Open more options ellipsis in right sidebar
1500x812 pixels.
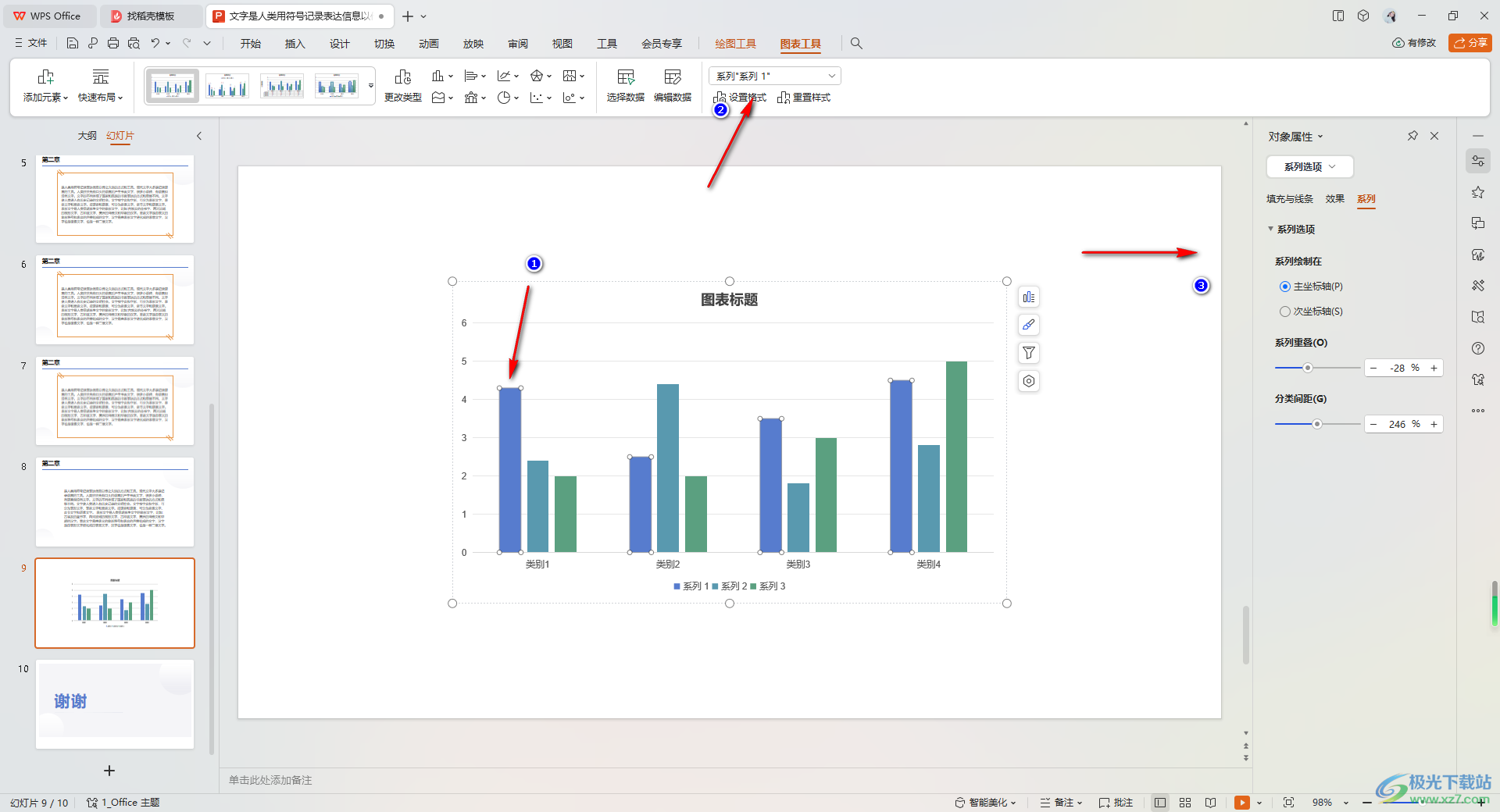coord(1478,411)
